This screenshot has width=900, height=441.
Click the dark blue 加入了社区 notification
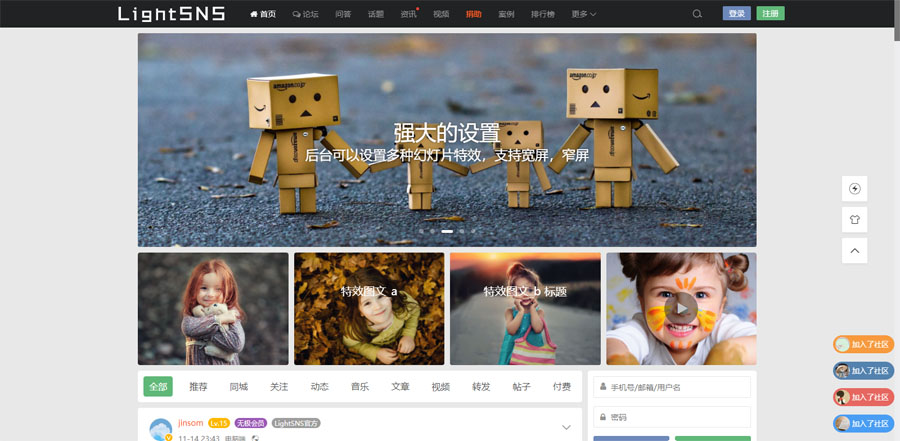863,371
